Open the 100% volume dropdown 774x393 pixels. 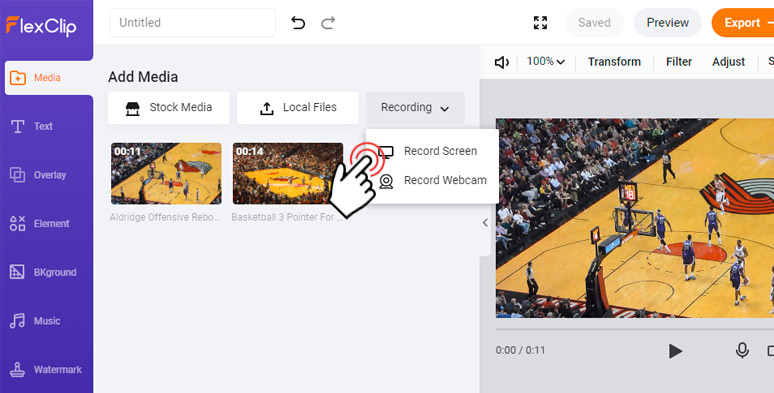pyautogui.click(x=545, y=62)
